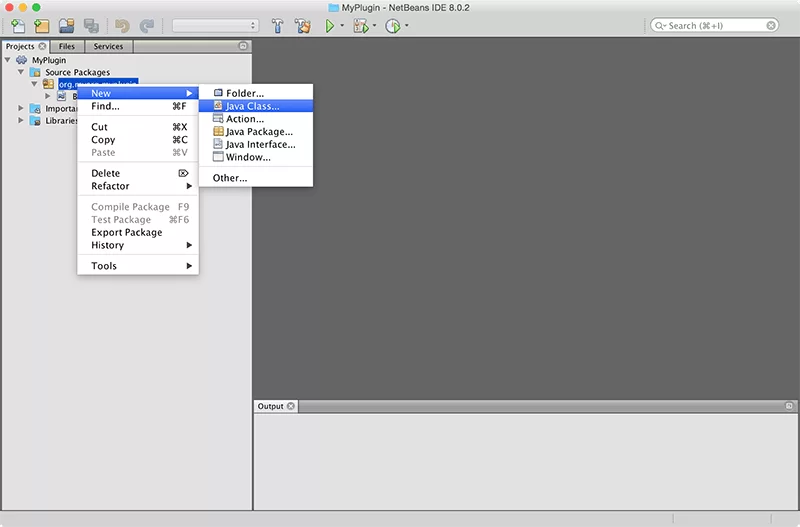Open the History submenu
The height and width of the screenshot is (527, 800).
[x=138, y=245]
